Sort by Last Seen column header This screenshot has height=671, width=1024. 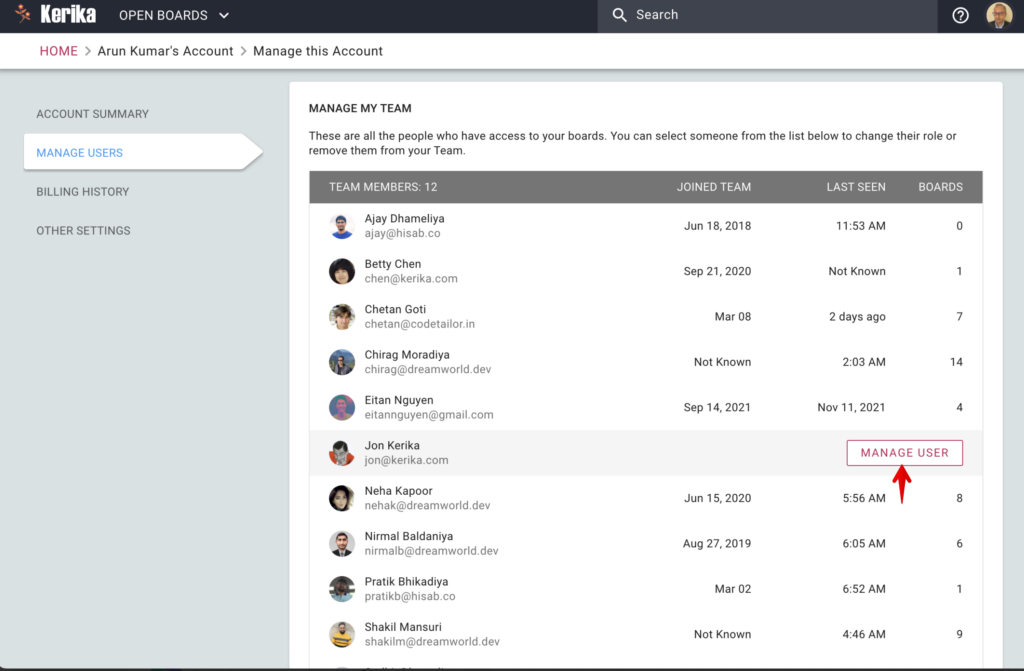coord(856,187)
